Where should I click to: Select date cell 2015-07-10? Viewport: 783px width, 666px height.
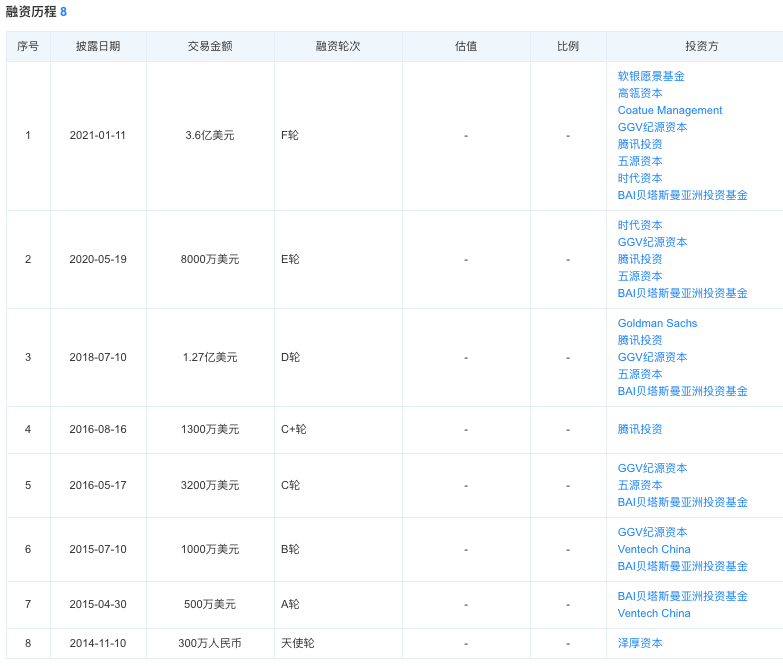pyautogui.click(x=98, y=549)
